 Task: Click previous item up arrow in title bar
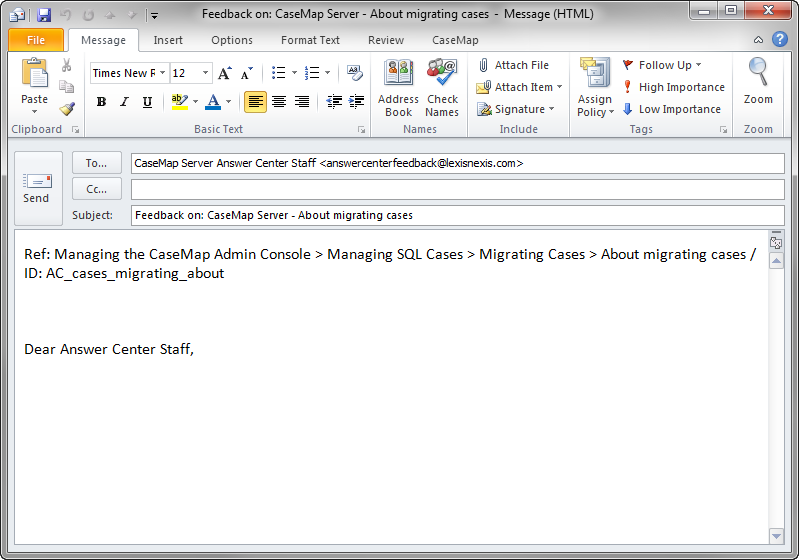click(110, 15)
